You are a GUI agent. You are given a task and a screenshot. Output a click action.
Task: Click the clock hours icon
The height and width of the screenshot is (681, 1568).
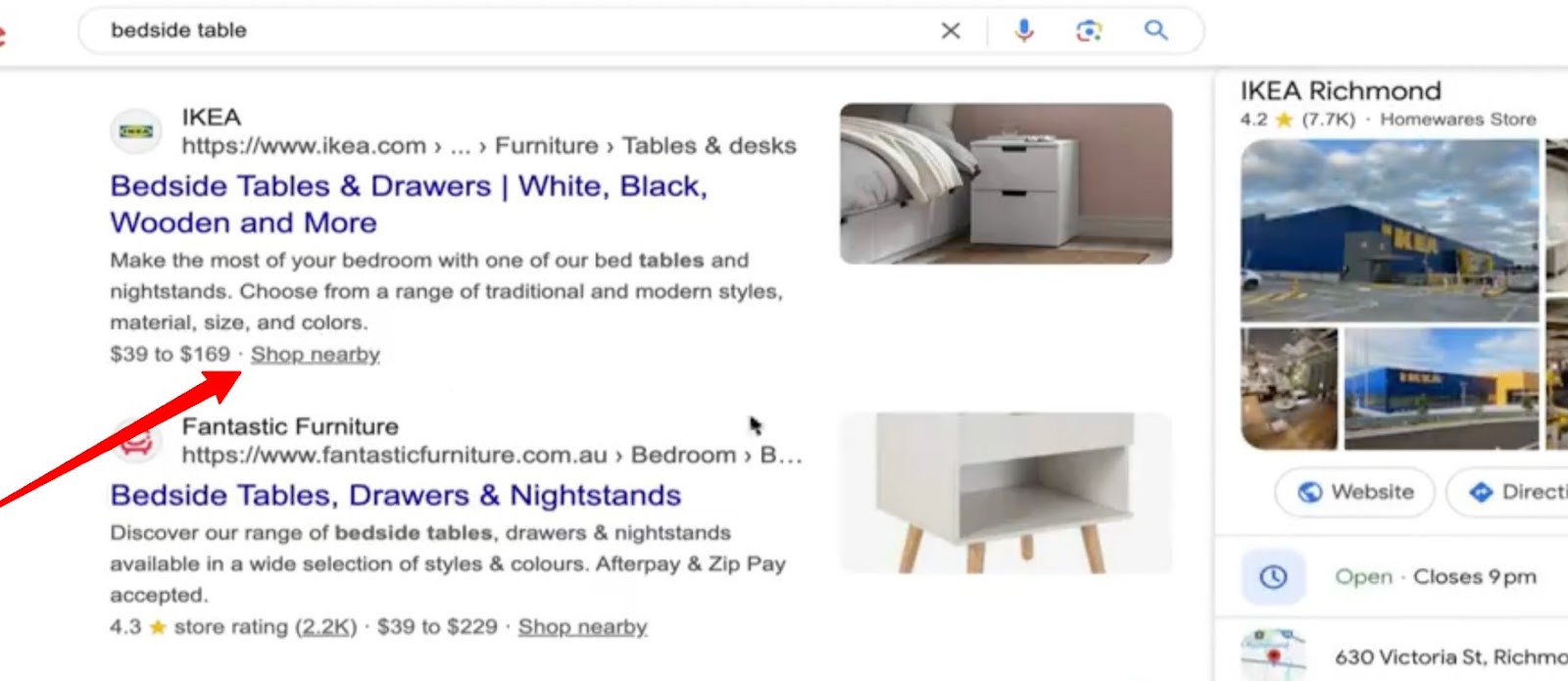pos(1273,577)
